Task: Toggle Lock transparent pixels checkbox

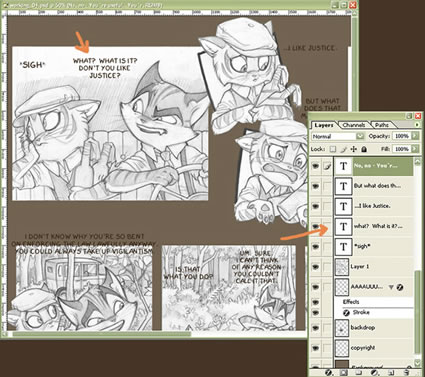Action: tap(333, 149)
